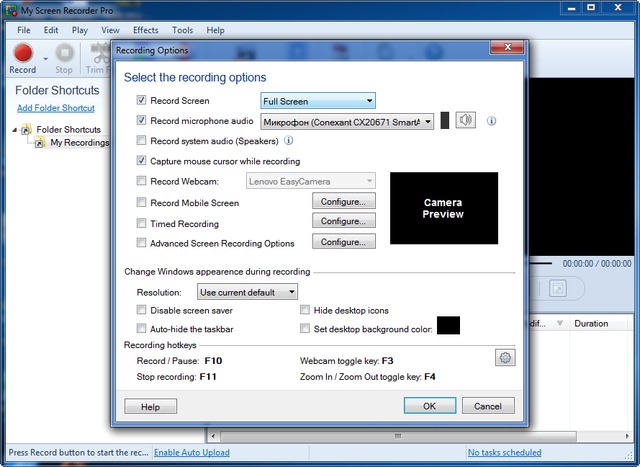Open the microphone device dropdown
This screenshot has height=467, width=640.
pyautogui.click(x=347, y=121)
